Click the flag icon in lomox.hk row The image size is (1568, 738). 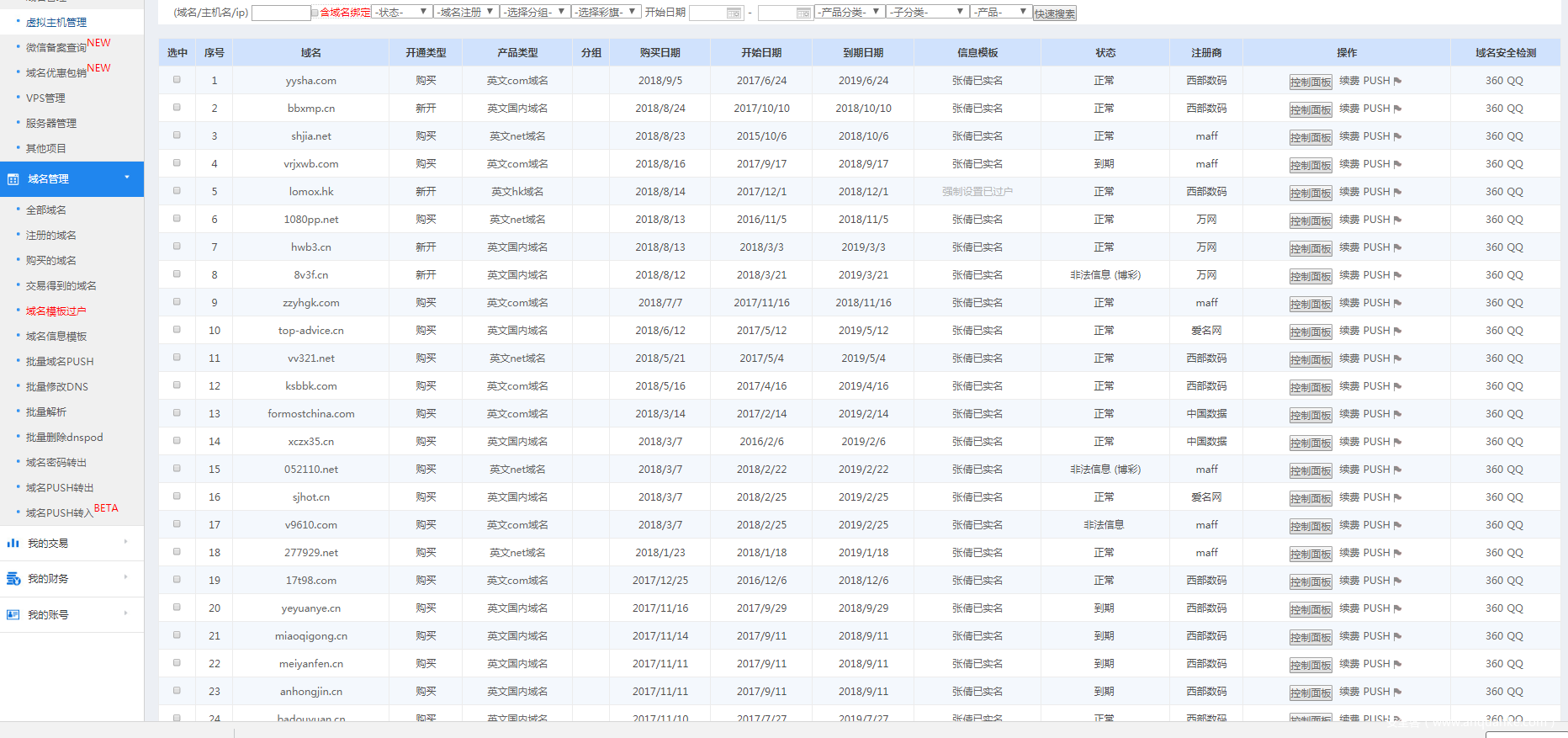pos(1397,193)
